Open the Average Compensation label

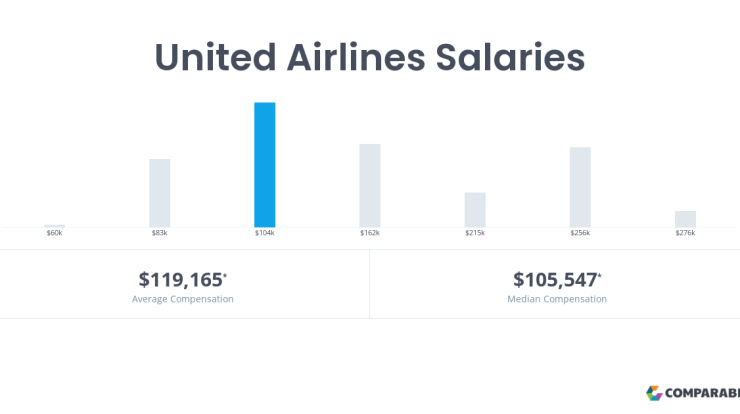183,299
